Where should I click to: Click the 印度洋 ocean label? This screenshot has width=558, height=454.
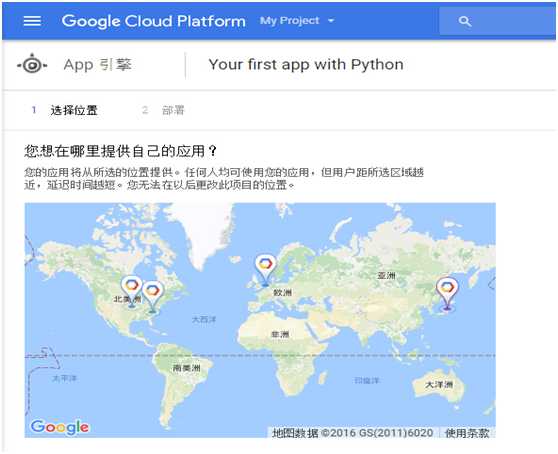[x=367, y=380]
